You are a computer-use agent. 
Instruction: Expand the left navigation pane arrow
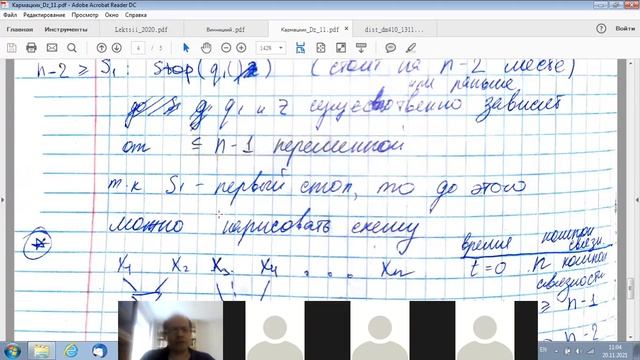(x=3, y=200)
